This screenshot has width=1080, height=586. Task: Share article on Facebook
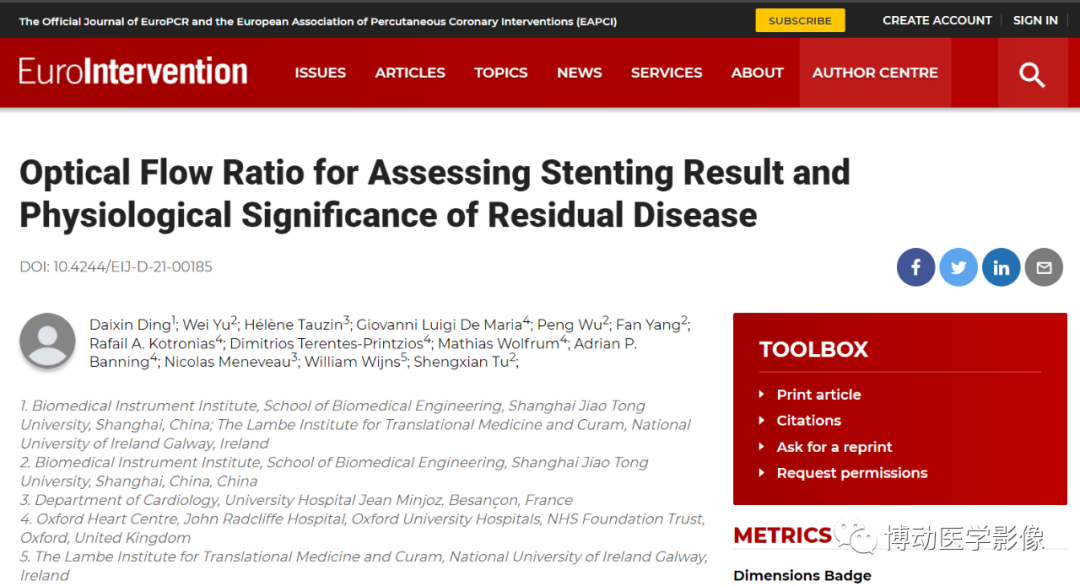tap(916, 267)
